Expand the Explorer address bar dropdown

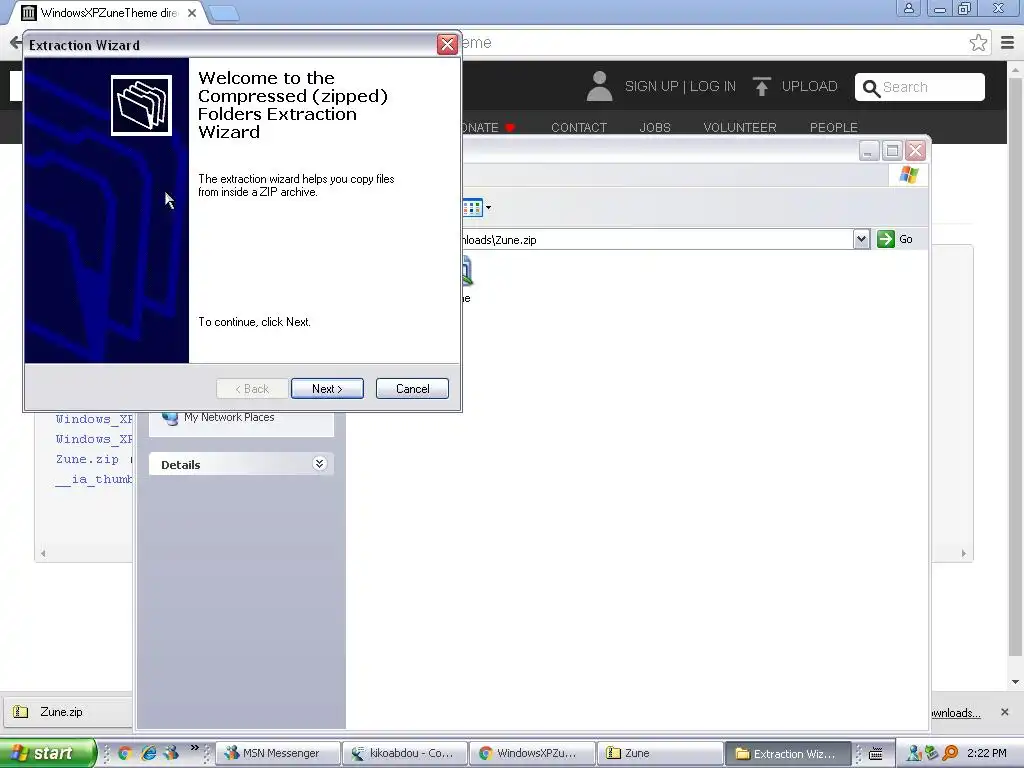pos(861,239)
